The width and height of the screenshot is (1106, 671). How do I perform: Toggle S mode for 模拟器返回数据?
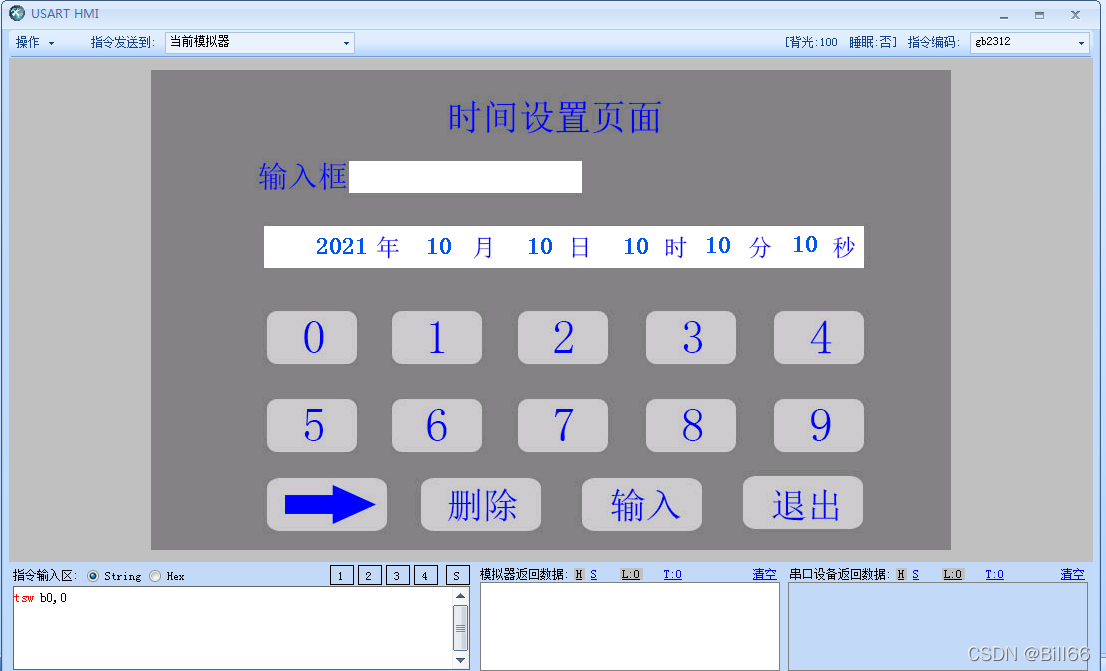(594, 574)
